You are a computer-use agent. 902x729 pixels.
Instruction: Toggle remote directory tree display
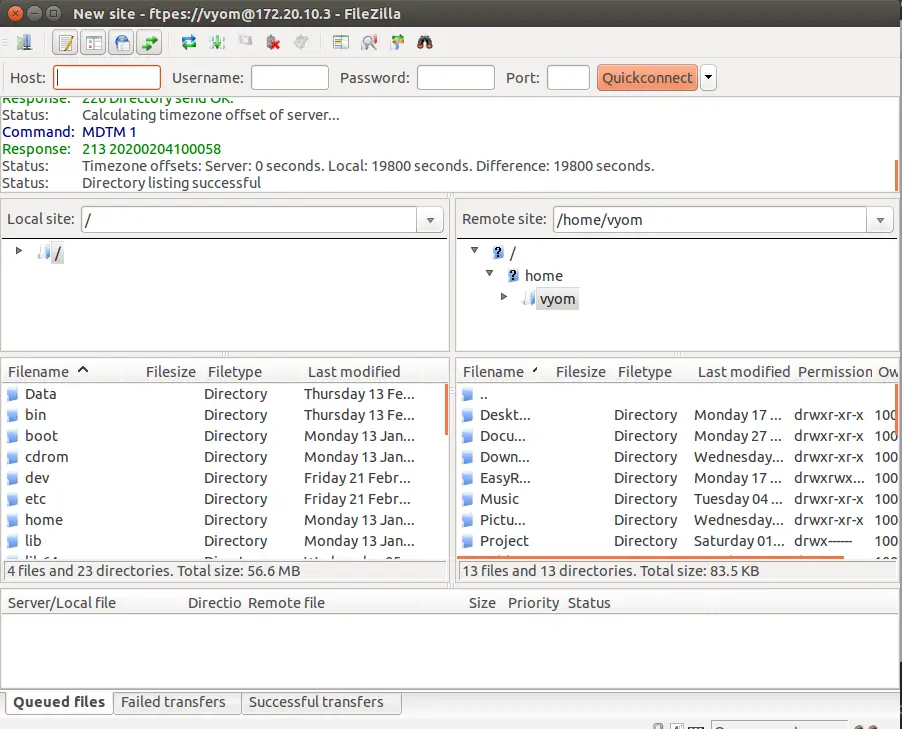(121, 43)
